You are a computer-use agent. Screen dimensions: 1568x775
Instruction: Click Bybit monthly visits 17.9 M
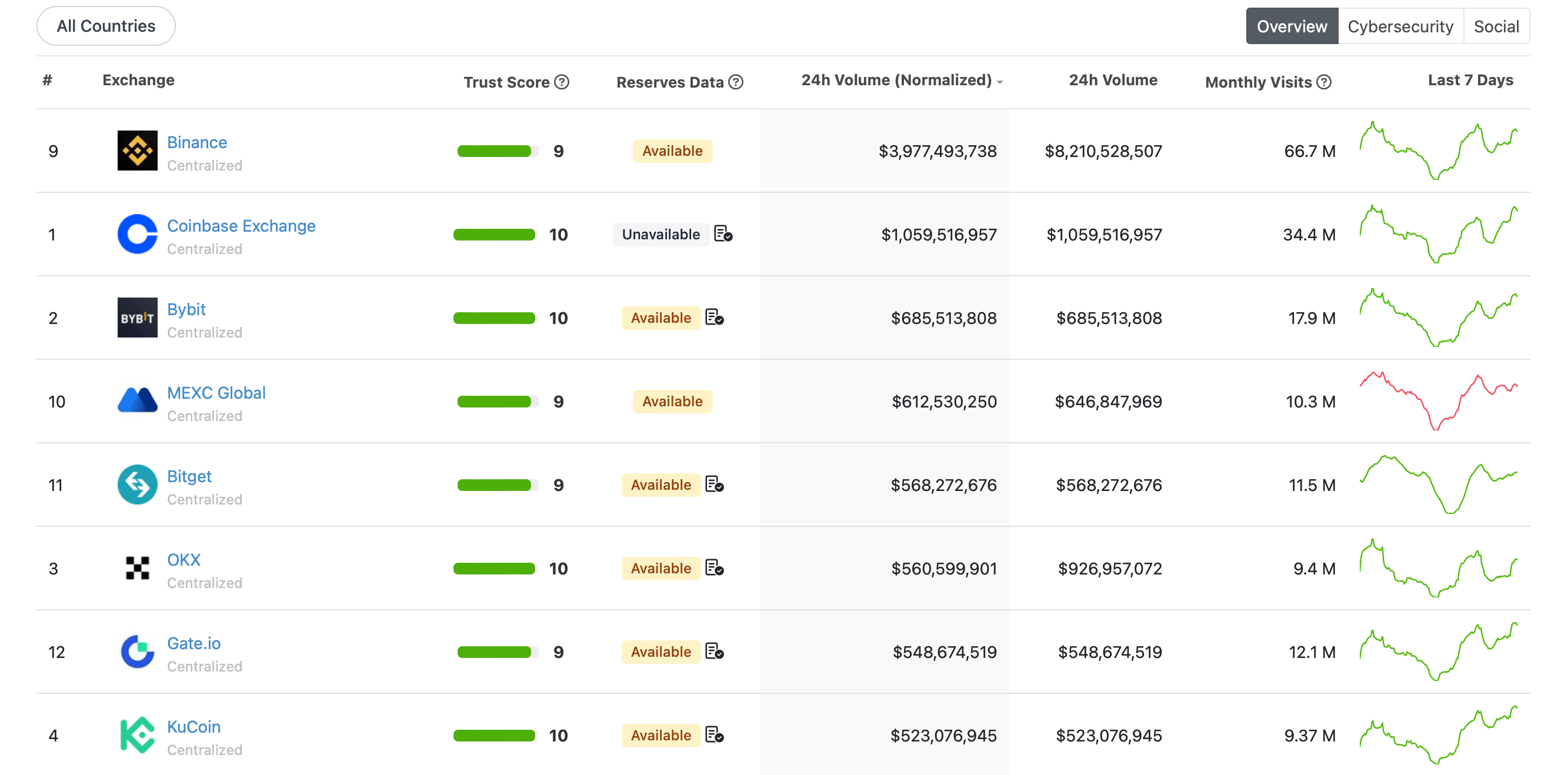pyautogui.click(x=1312, y=318)
